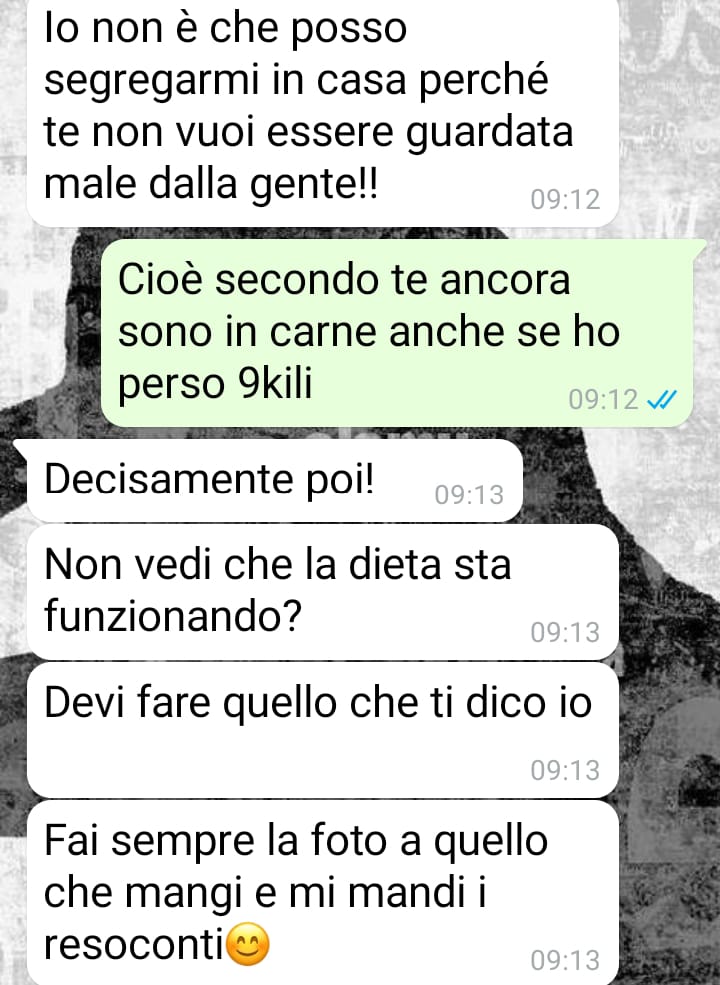Select the 'Io non è che posso' message

323,111
